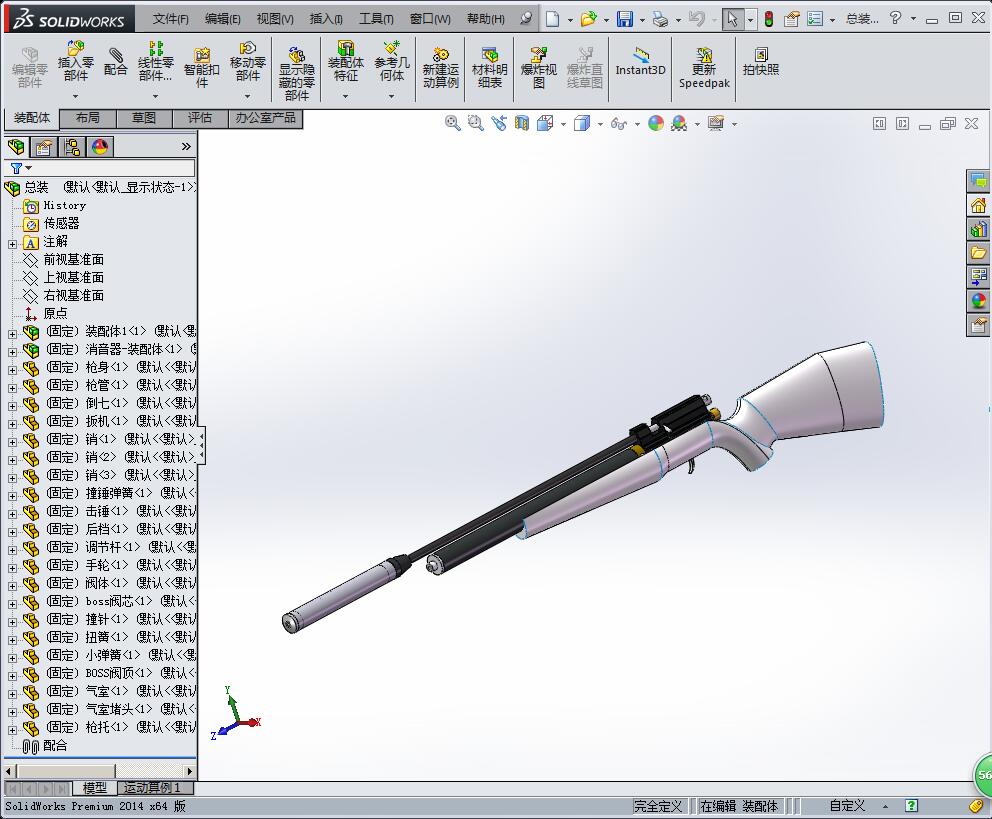992x819 pixels.
Task: Click 显示隐藏的零部件 icon
Action: pyautogui.click(x=296, y=73)
